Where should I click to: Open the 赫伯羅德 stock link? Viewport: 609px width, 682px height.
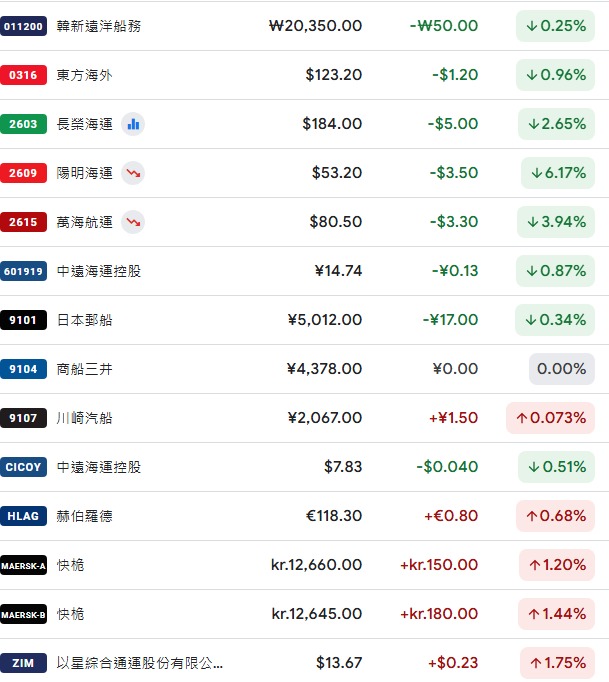click(84, 516)
